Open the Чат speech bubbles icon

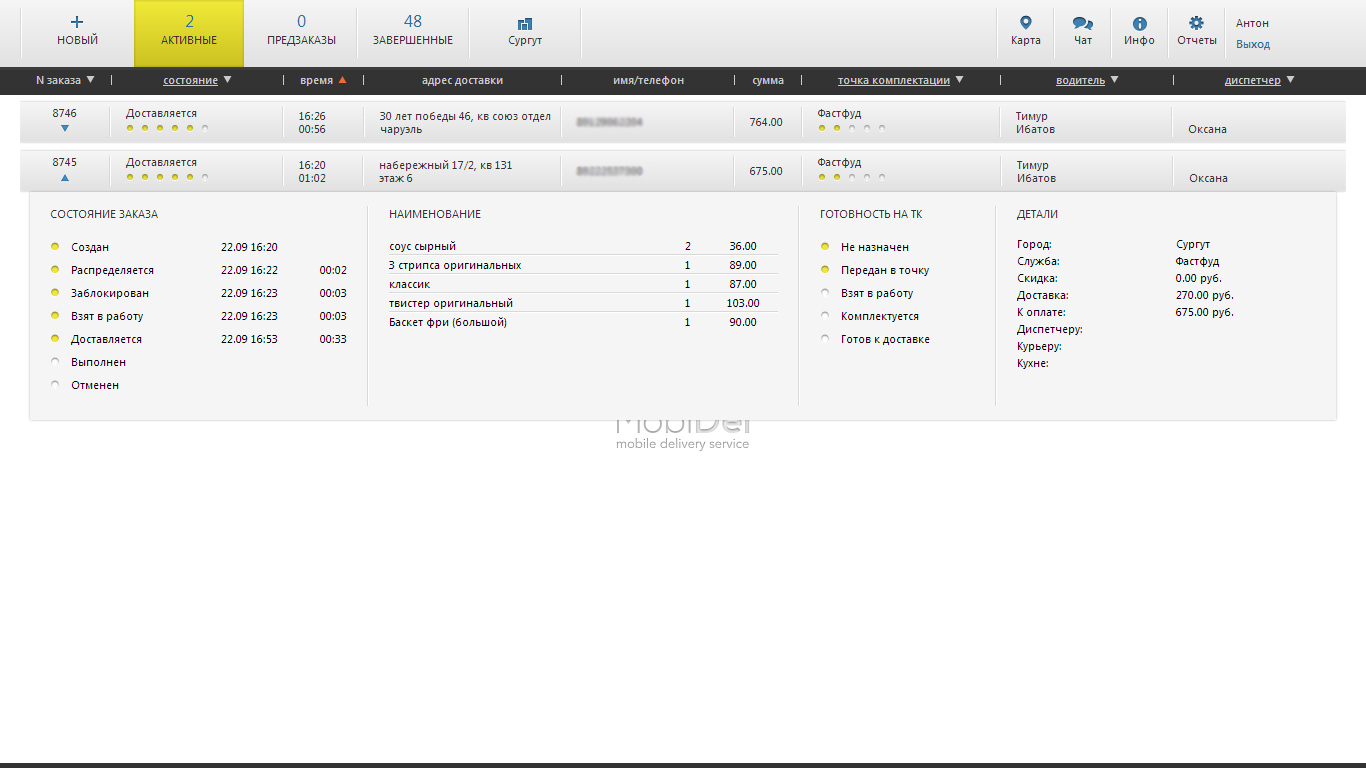point(1082,23)
